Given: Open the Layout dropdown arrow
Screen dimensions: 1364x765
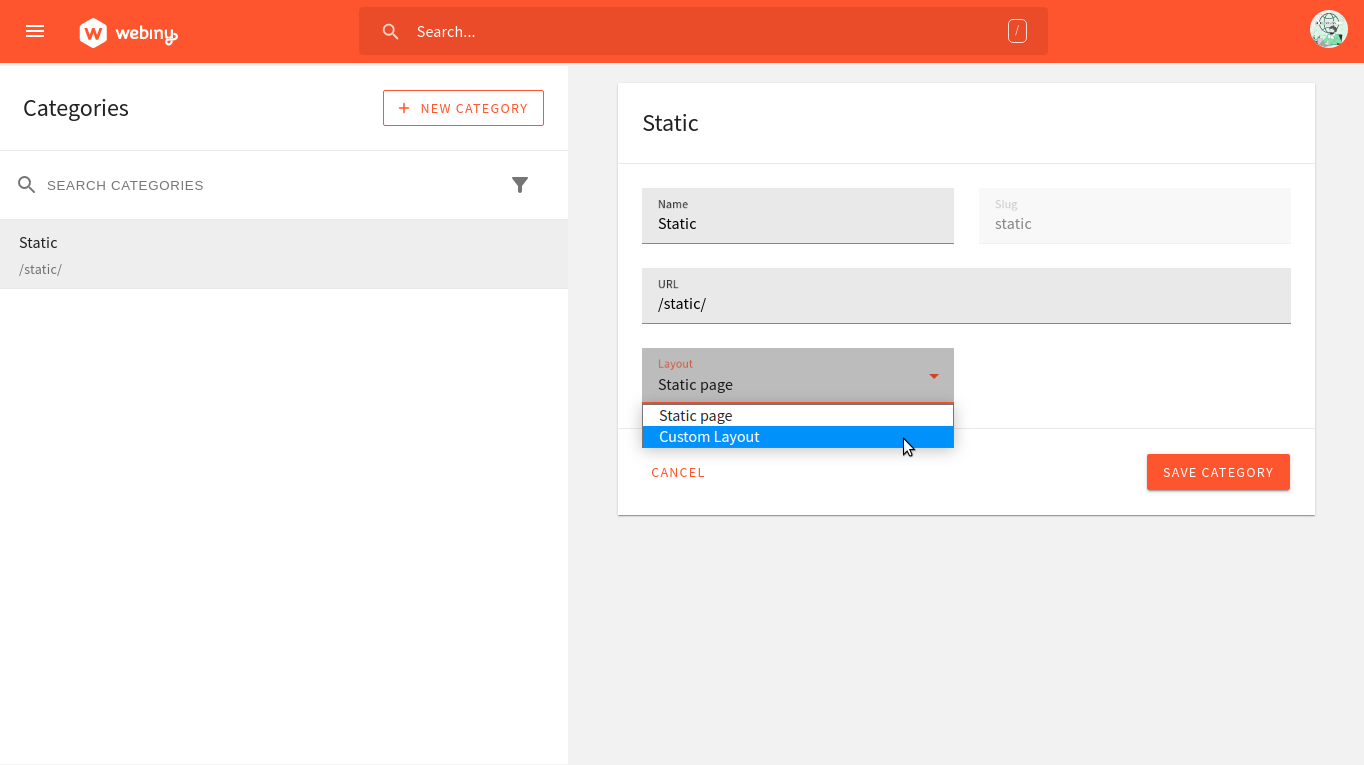Looking at the screenshot, I should 934,376.
